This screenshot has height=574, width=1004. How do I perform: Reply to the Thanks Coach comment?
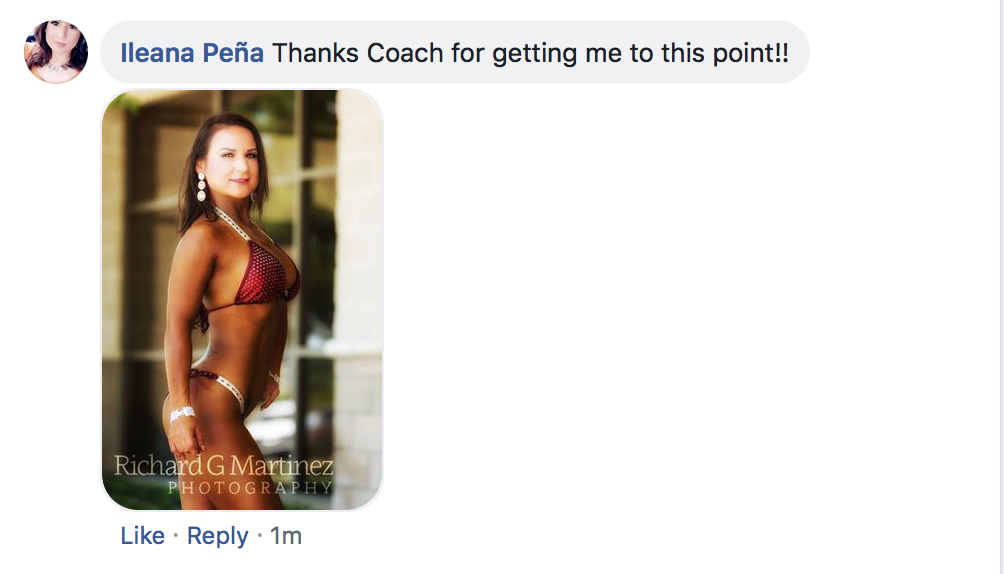pyautogui.click(x=217, y=536)
